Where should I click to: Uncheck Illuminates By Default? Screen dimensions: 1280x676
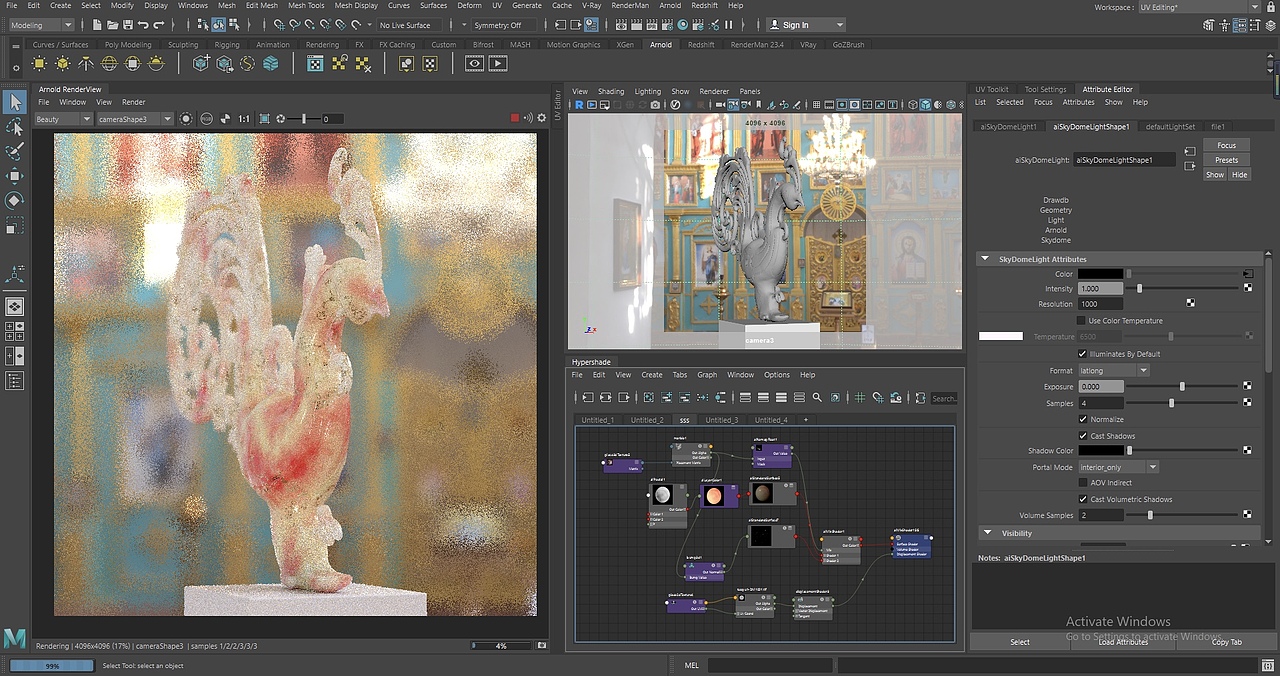[1082, 354]
